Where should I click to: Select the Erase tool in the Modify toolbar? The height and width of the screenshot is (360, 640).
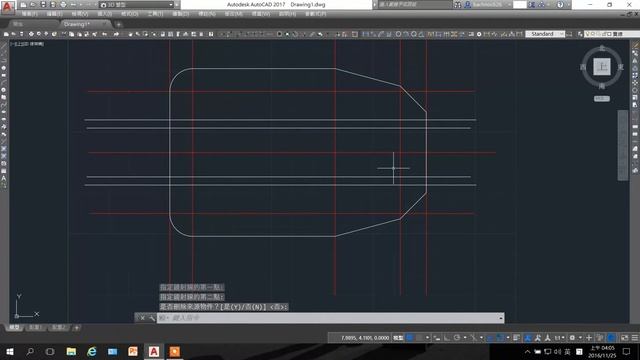(635, 46)
